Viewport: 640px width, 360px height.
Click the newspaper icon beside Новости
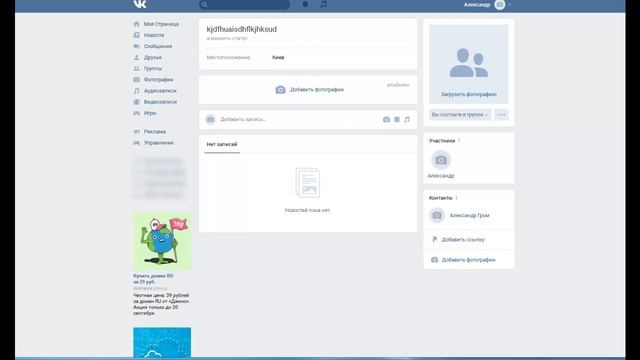pyautogui.click(x=137, y=35)
